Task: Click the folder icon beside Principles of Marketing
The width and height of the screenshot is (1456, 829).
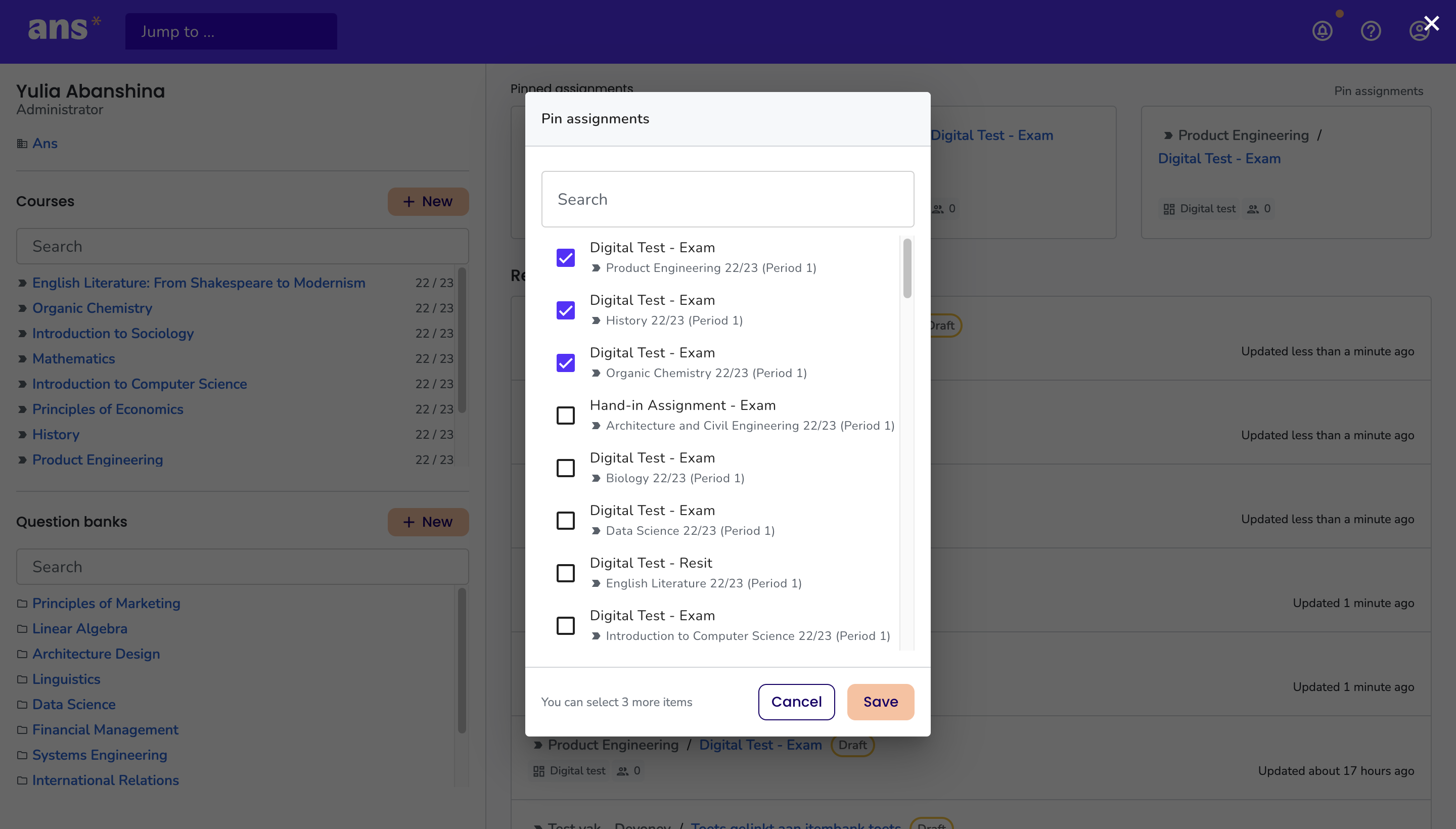Action: (x=22, y=604)
